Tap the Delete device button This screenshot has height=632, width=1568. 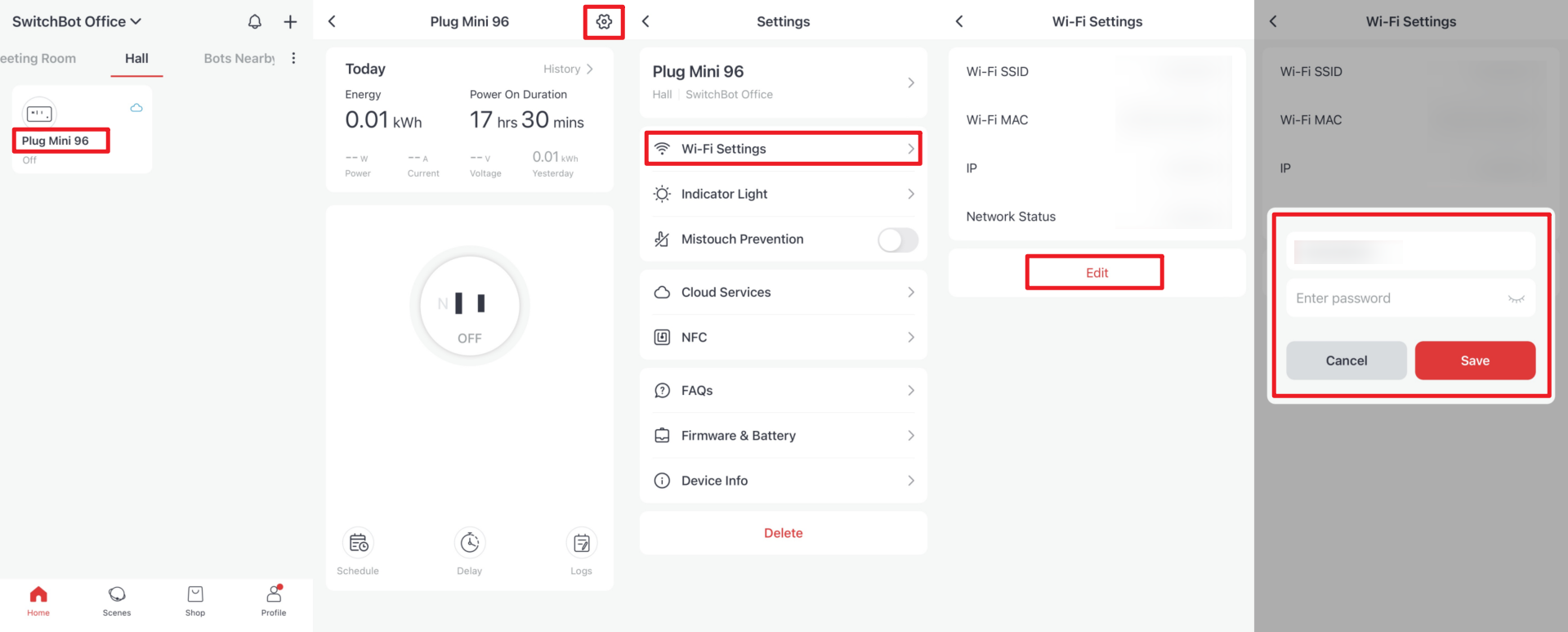click(x=783, y=533)
